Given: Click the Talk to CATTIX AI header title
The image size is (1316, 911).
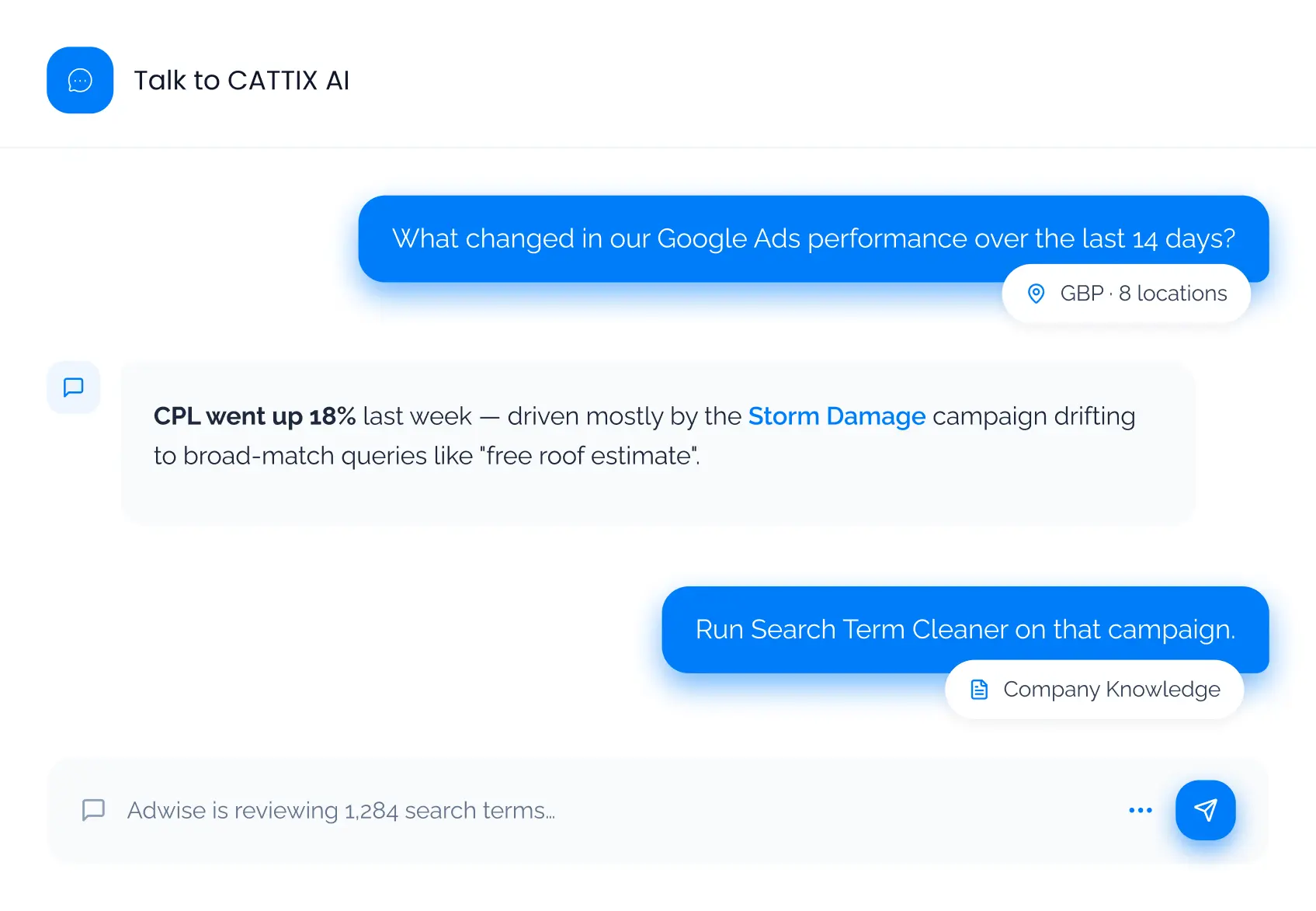Looking at the screenshot, I should pos(241,80).
